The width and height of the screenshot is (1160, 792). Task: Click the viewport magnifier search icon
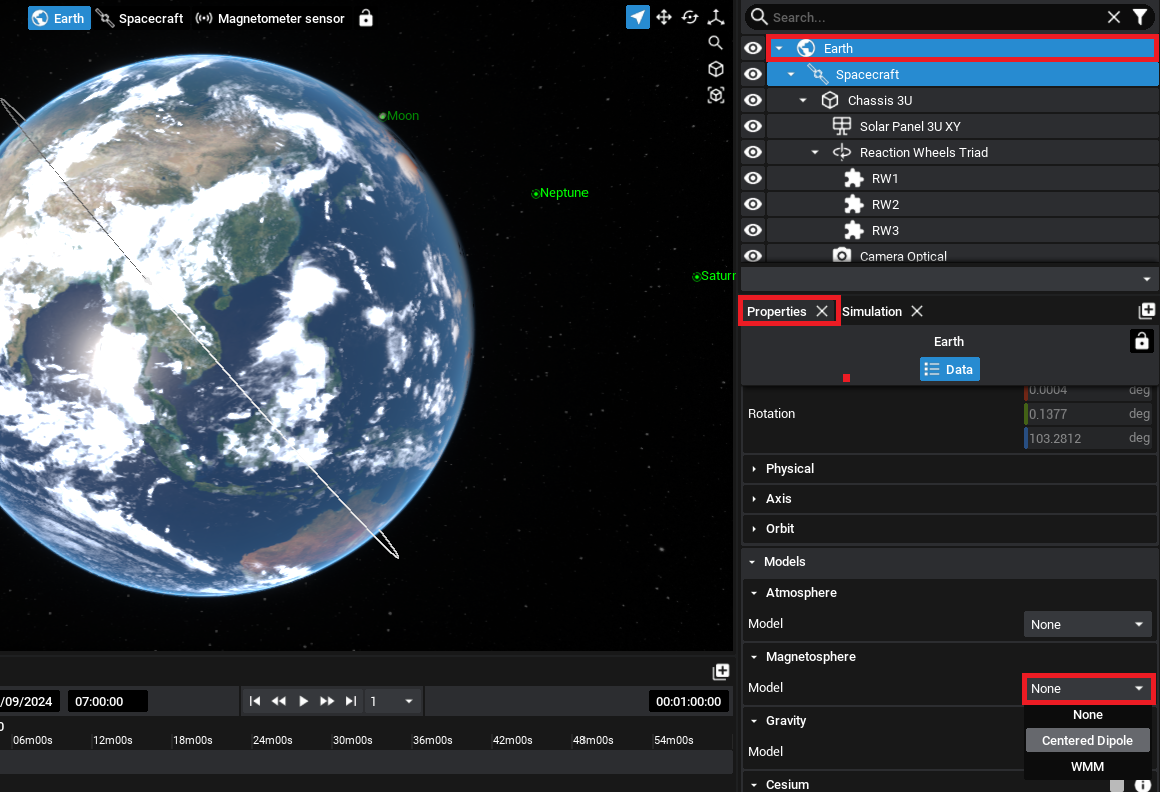click(715, 42)
